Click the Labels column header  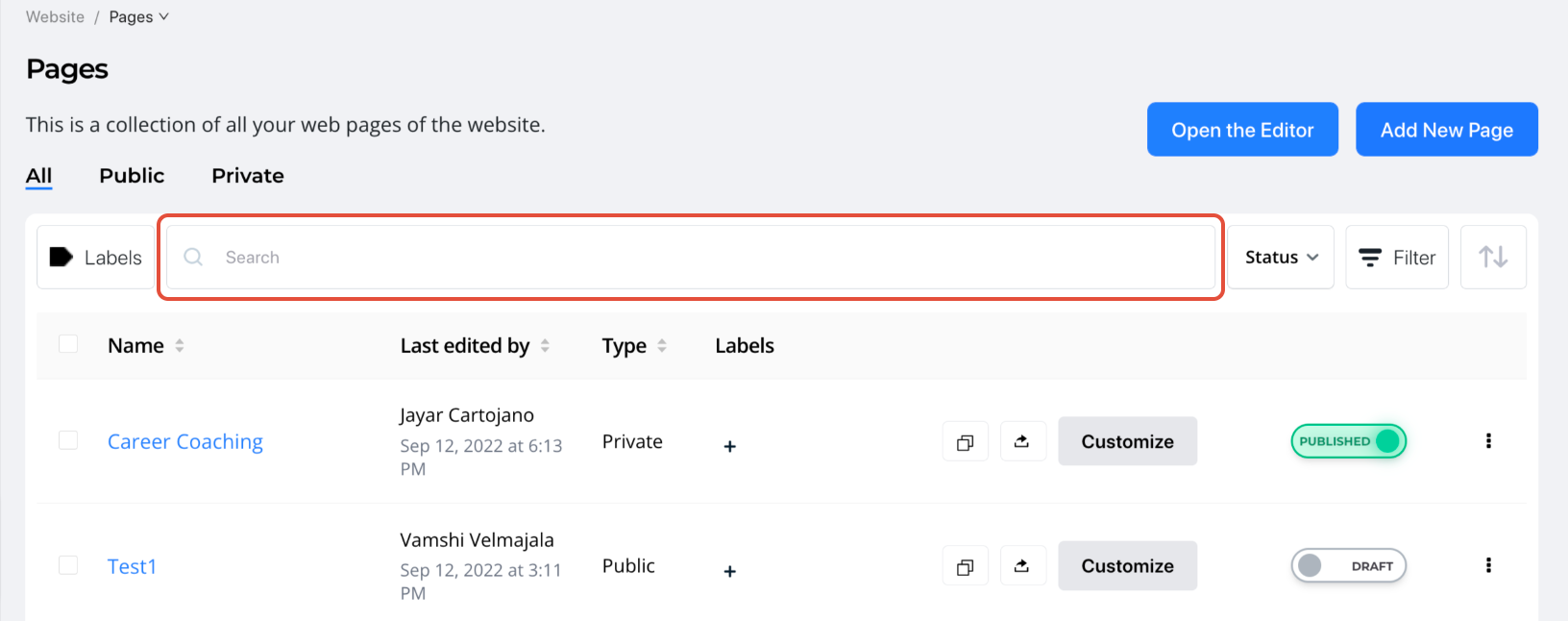click(745, 346)
